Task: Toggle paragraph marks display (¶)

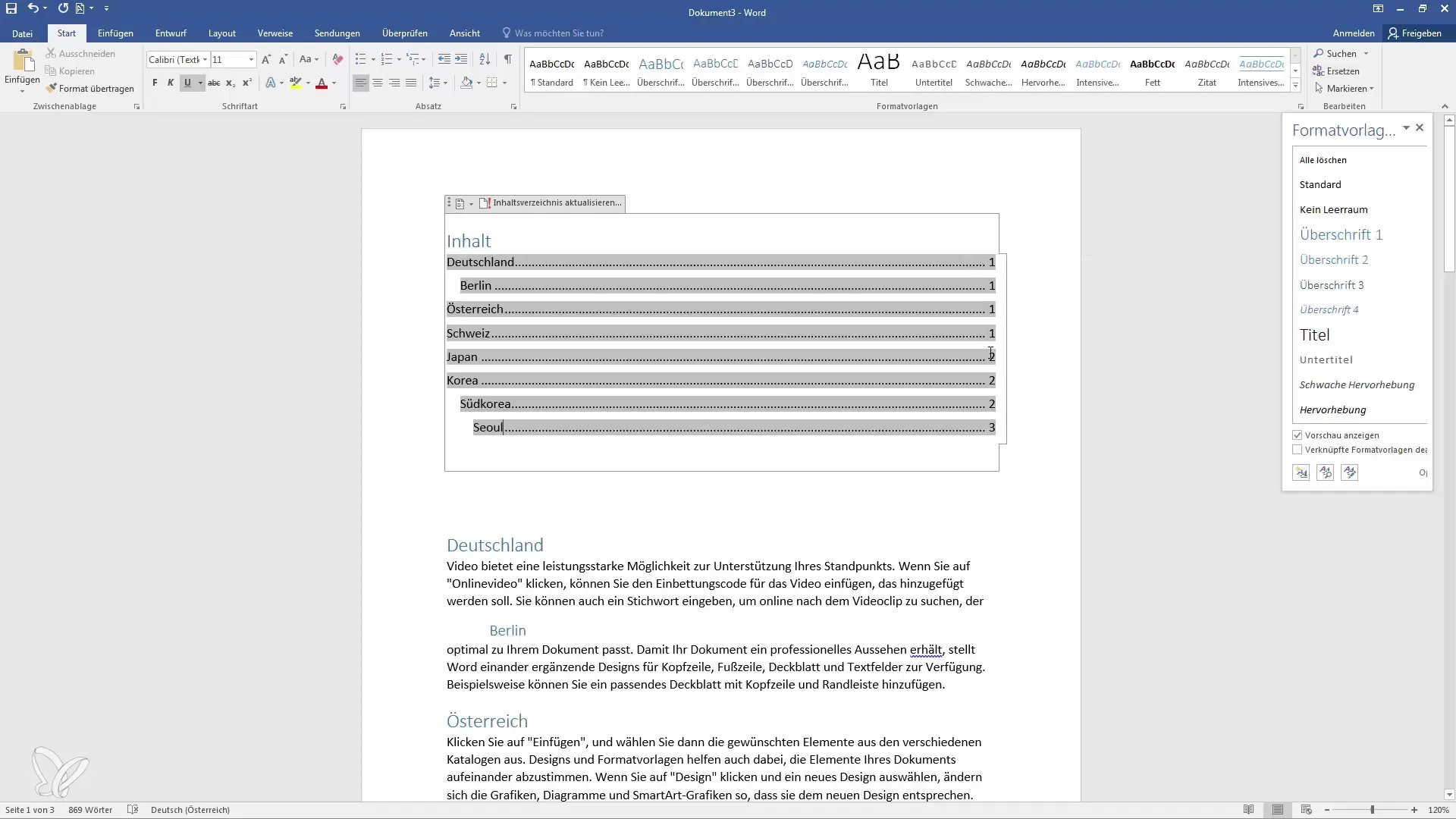Action: pos(508,59)
